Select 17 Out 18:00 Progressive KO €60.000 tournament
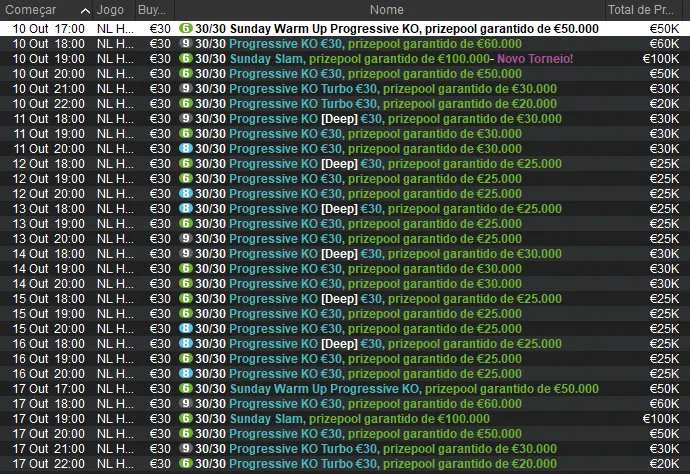 click(345, 403)
